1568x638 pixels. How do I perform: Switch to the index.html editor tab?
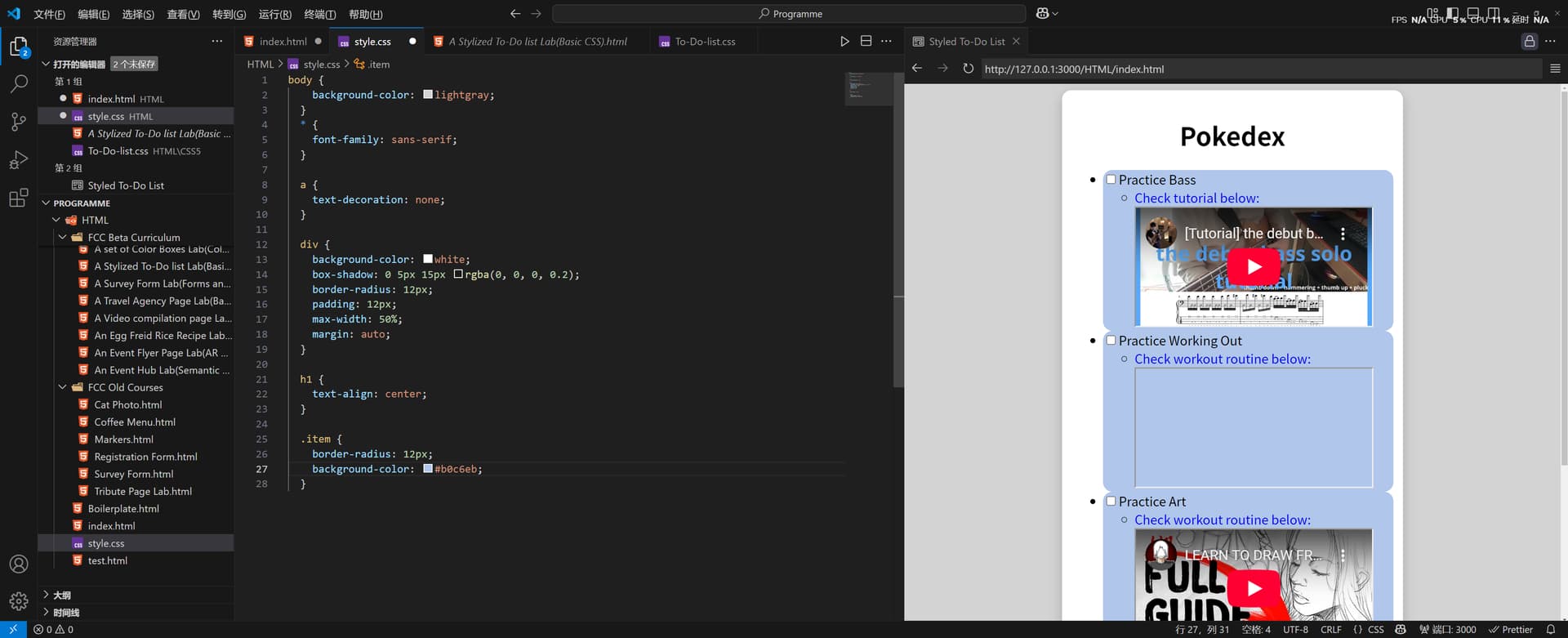[x=283, y=42]
